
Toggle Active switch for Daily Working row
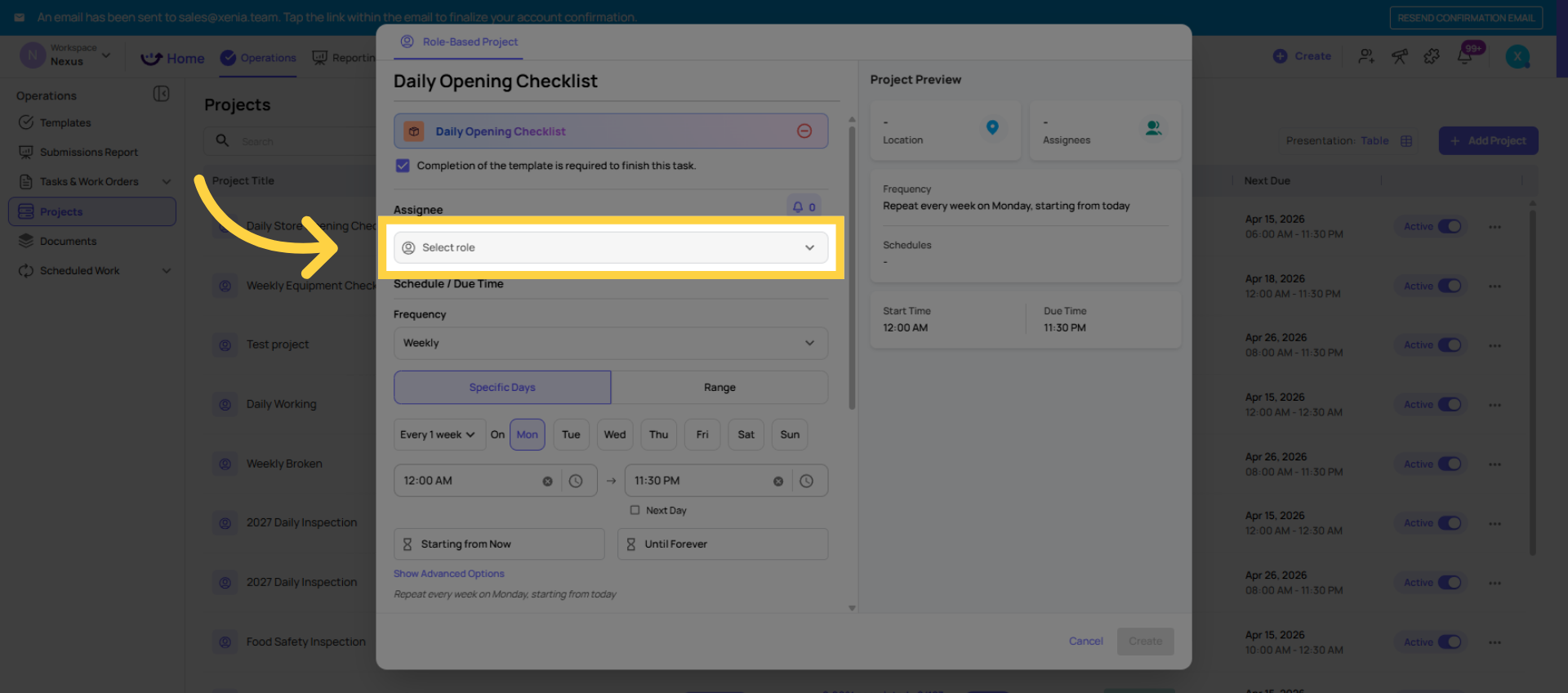click(x=1450, y=404)
